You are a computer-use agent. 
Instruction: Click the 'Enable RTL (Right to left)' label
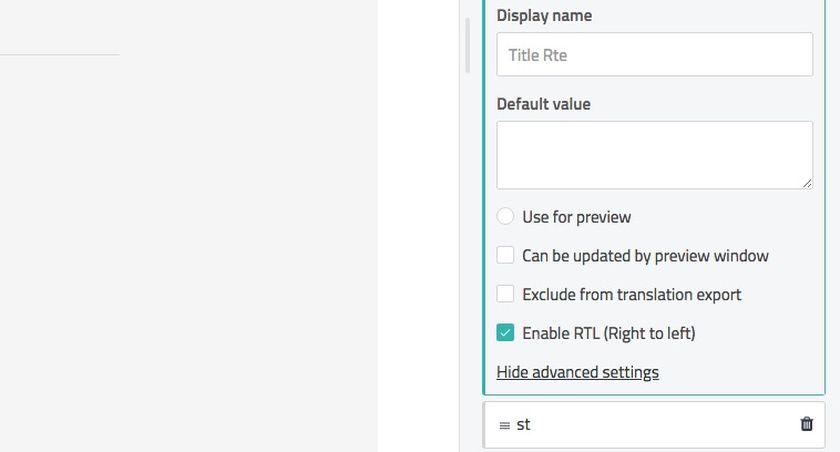tap(609, 333)
